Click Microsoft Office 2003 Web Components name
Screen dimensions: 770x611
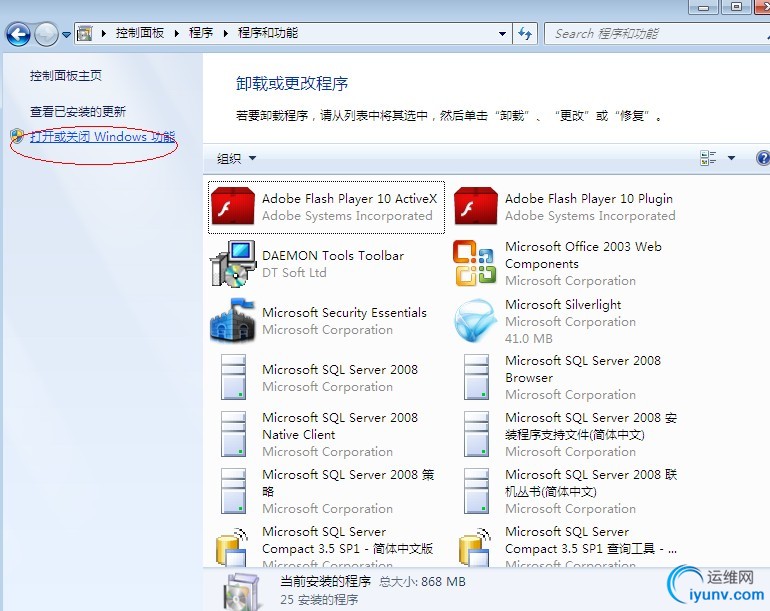[583, 255]
